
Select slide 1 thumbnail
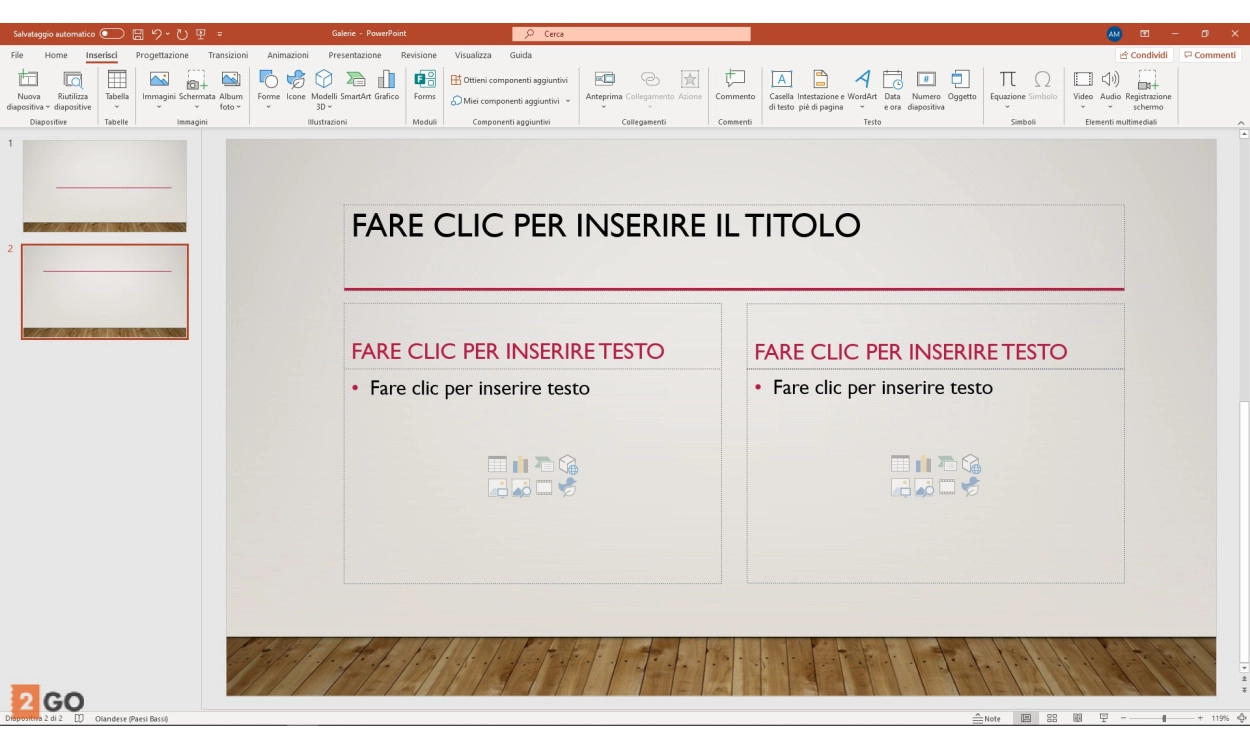[105, 185]
